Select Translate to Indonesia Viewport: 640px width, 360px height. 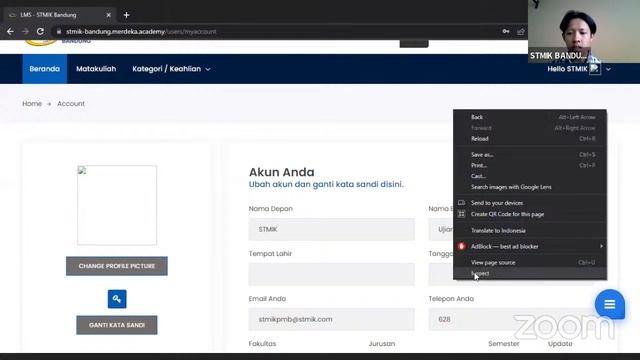[x=530, y=230]
